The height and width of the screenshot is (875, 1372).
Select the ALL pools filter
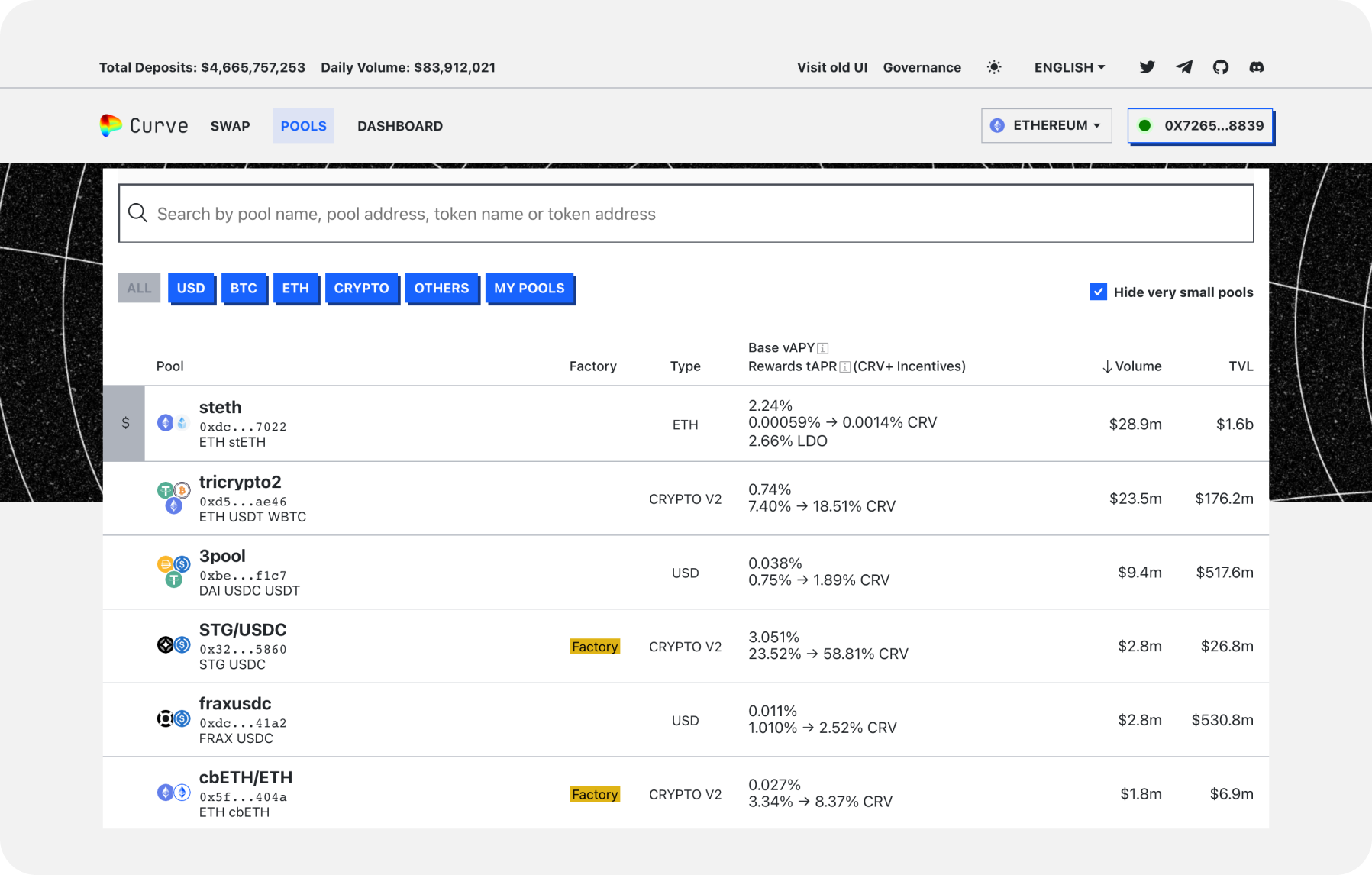[x=139, y=288]
